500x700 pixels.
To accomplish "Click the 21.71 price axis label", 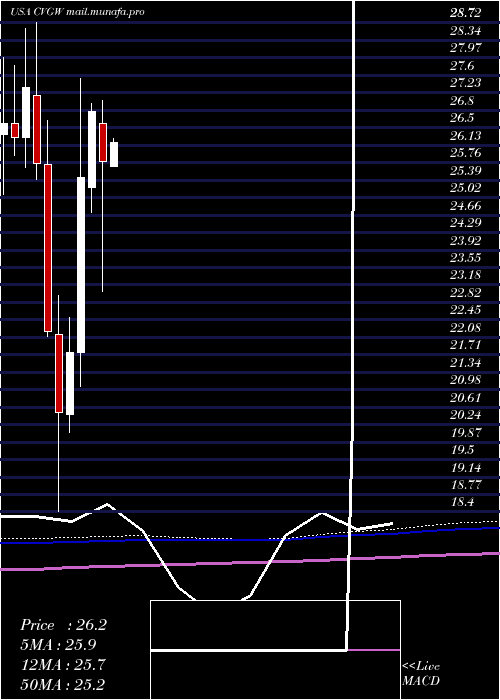I will click(x=466, y=346).
